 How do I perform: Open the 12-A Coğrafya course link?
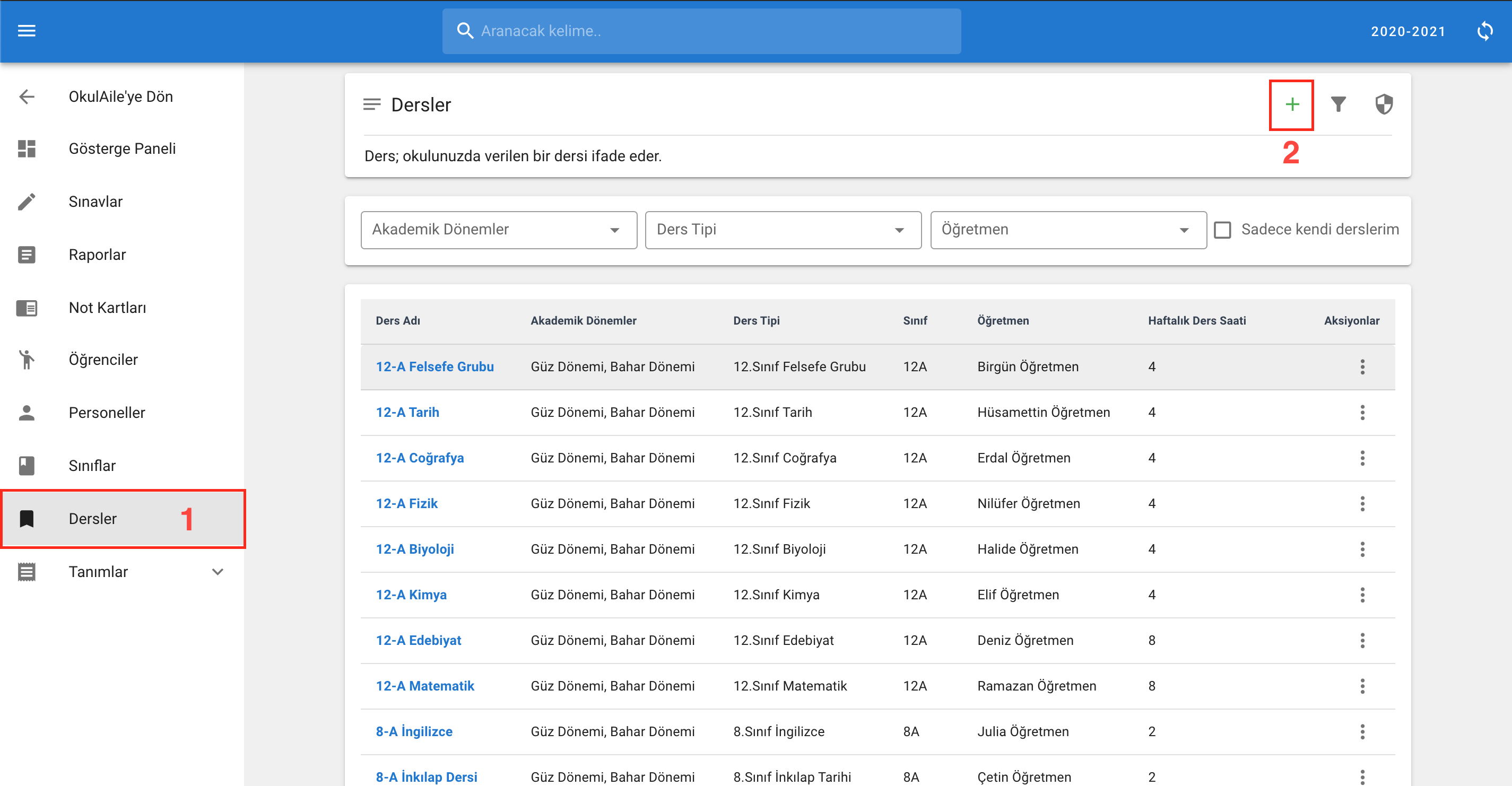pos(420,458)
